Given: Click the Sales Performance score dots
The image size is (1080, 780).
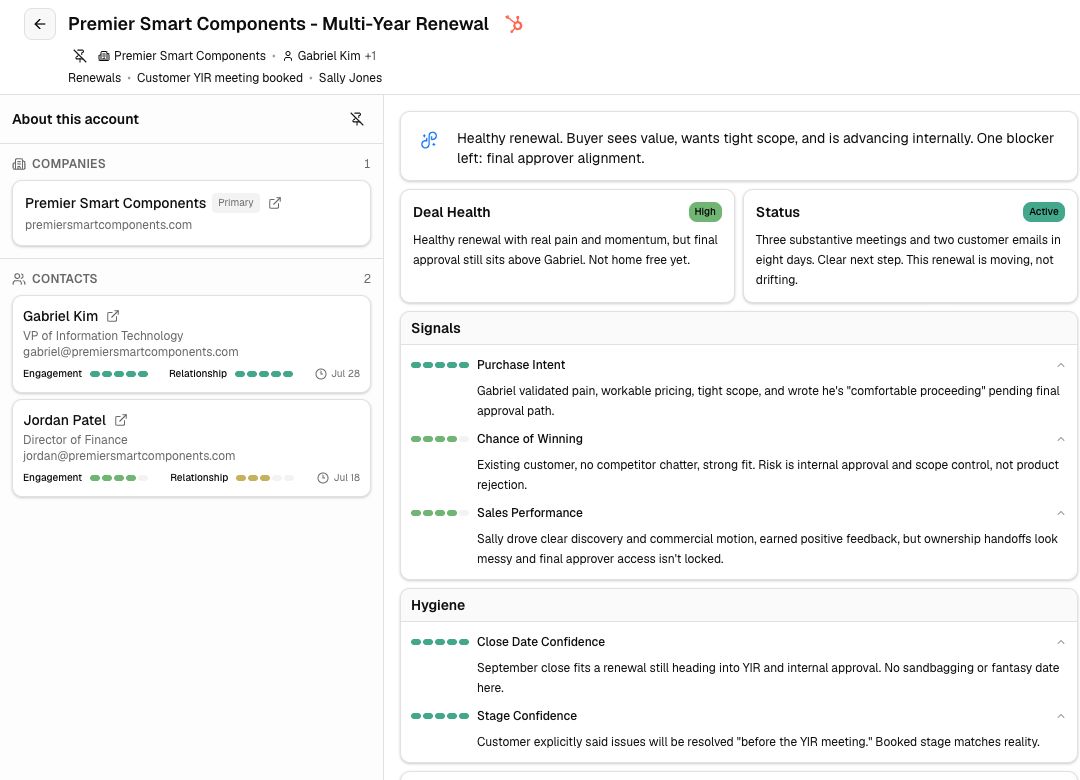Looking at the screenshot, I should tap(440, 513).
